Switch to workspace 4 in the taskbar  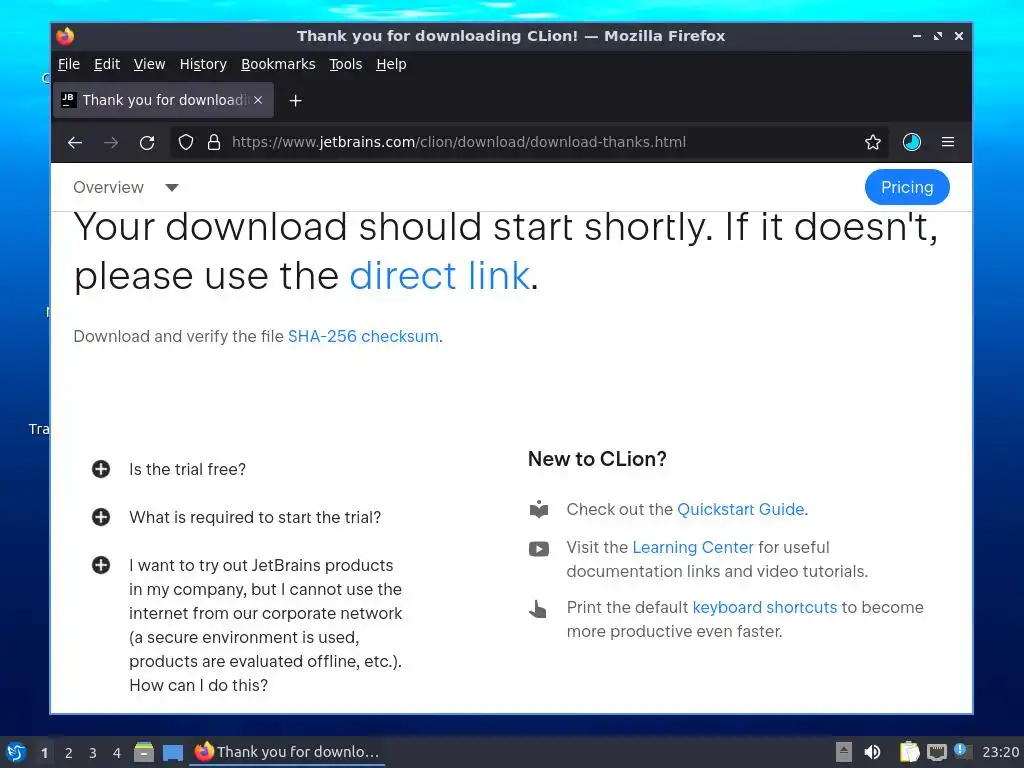click(117, 753)
